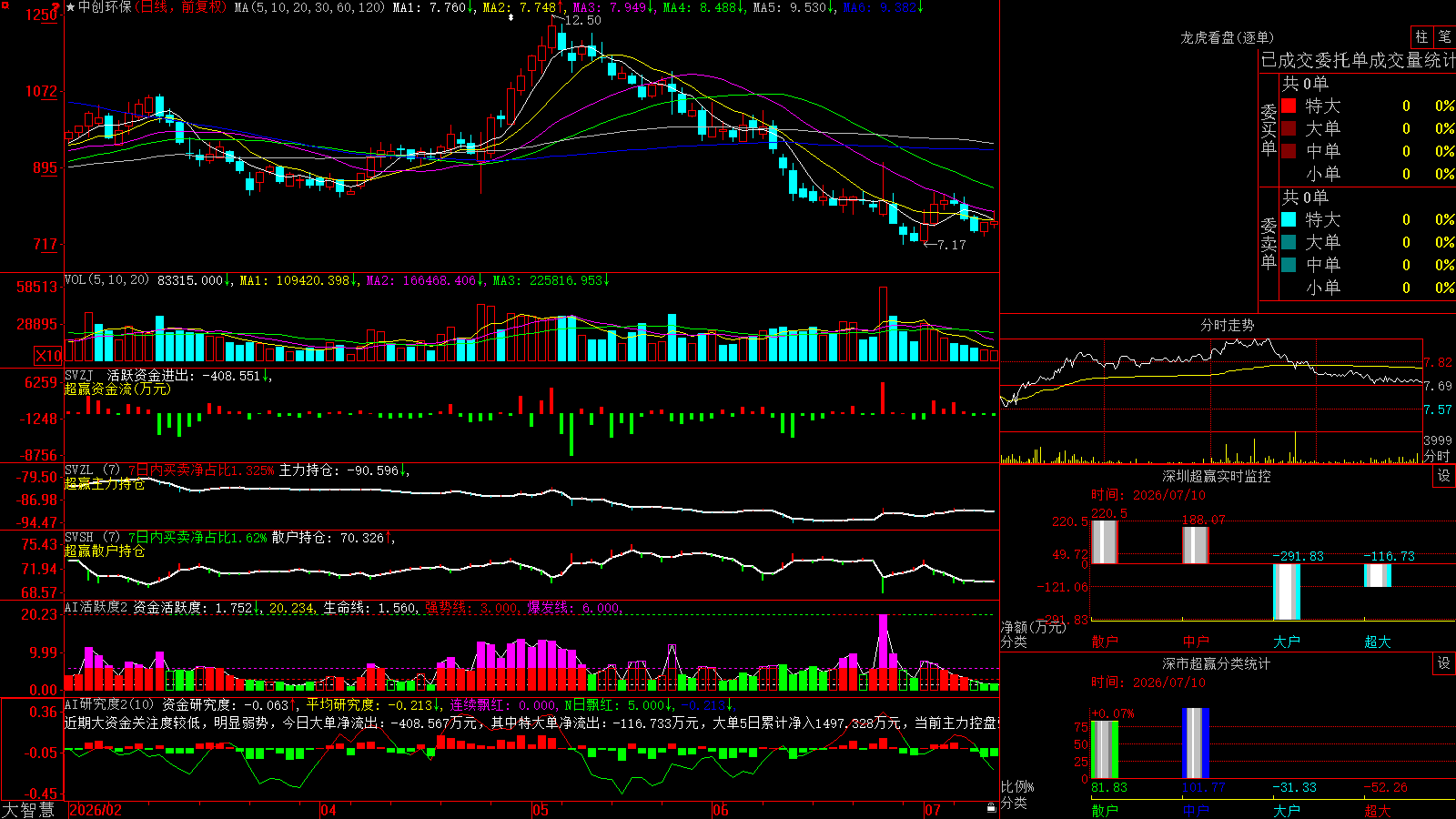This screenshot has width=1456, height=819.
Task: Click the SVZJ 活跃资金进出 indicator label
Action: (130, 375)
